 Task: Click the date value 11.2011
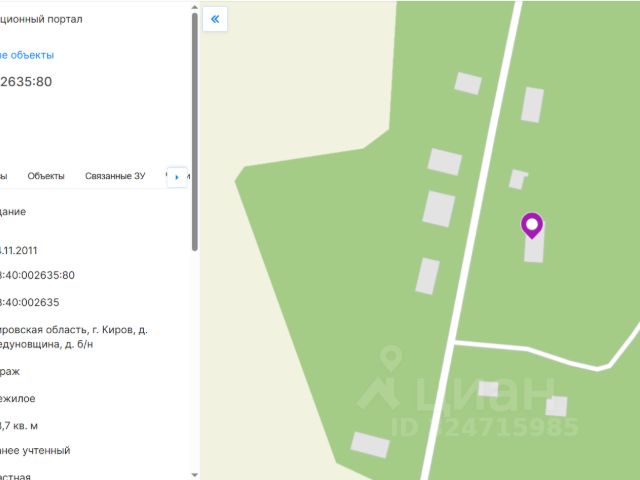click(x=19, y=251)
